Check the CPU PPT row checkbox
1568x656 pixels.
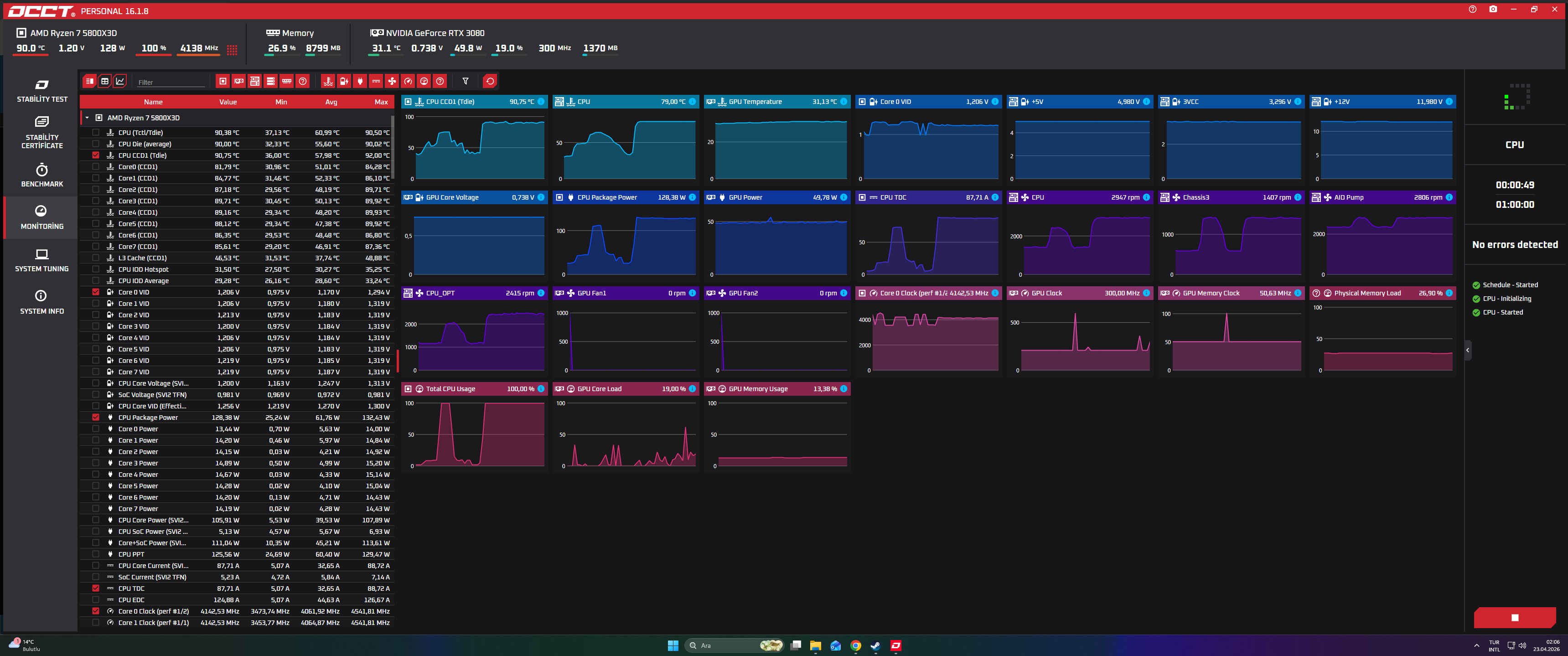tap(96, 554)
